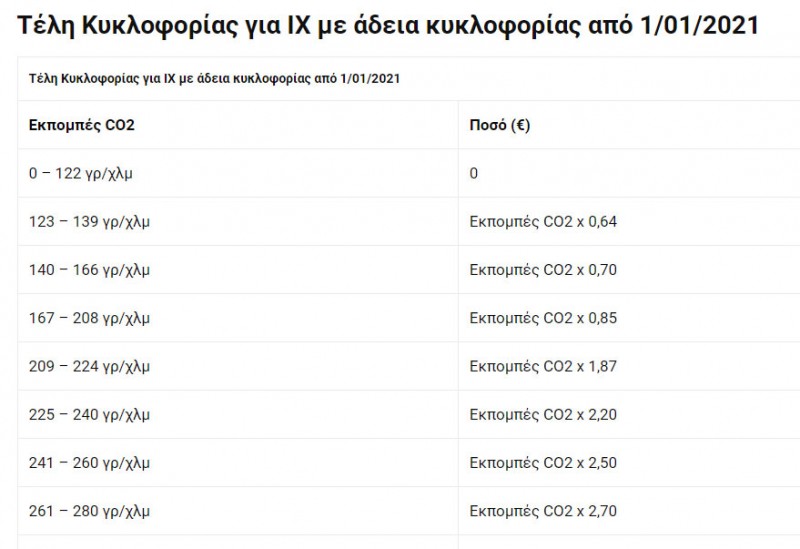
Task: Click the 'Εκπομπές CO2 x 0,64' amount cell
Action: tap(543, 222)
